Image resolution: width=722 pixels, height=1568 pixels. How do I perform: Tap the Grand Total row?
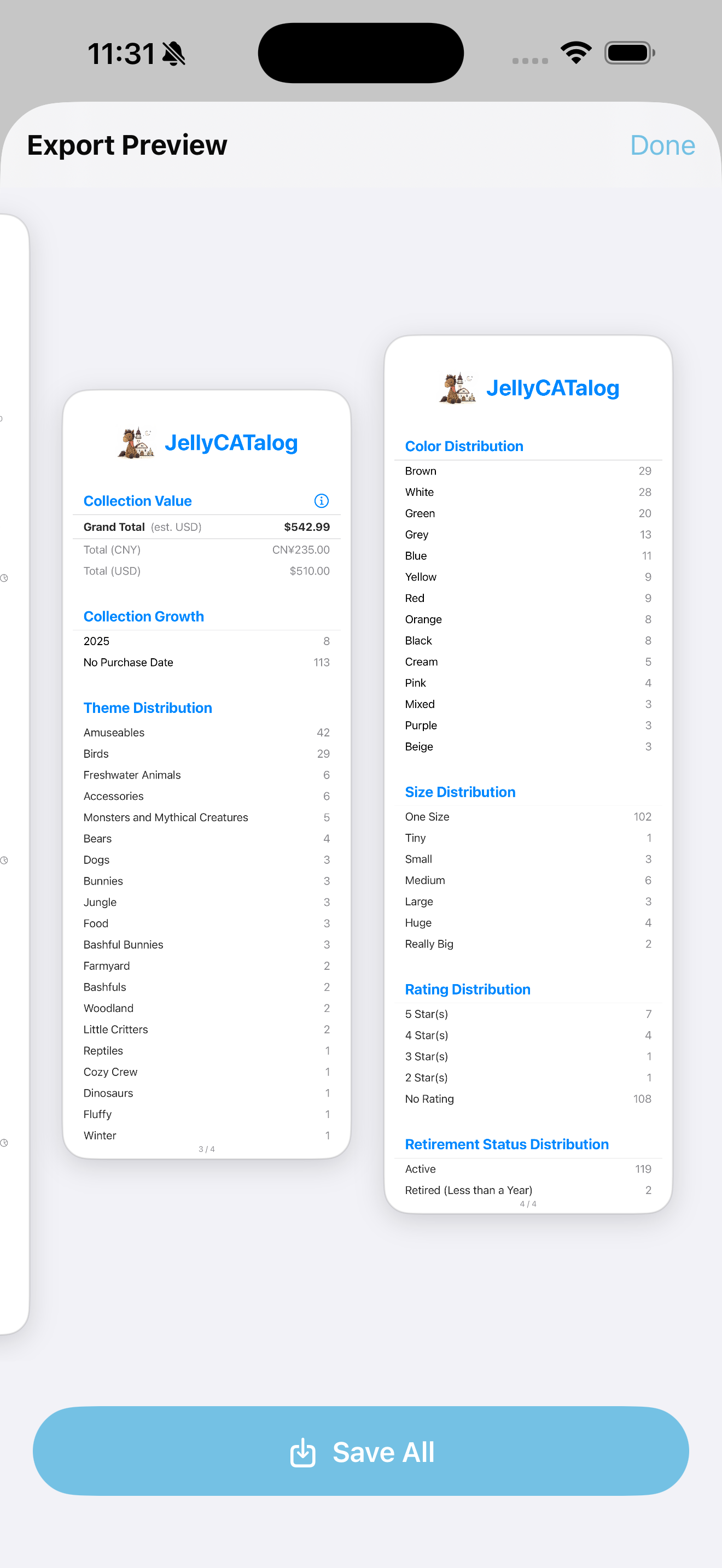(x=206, y=526)
